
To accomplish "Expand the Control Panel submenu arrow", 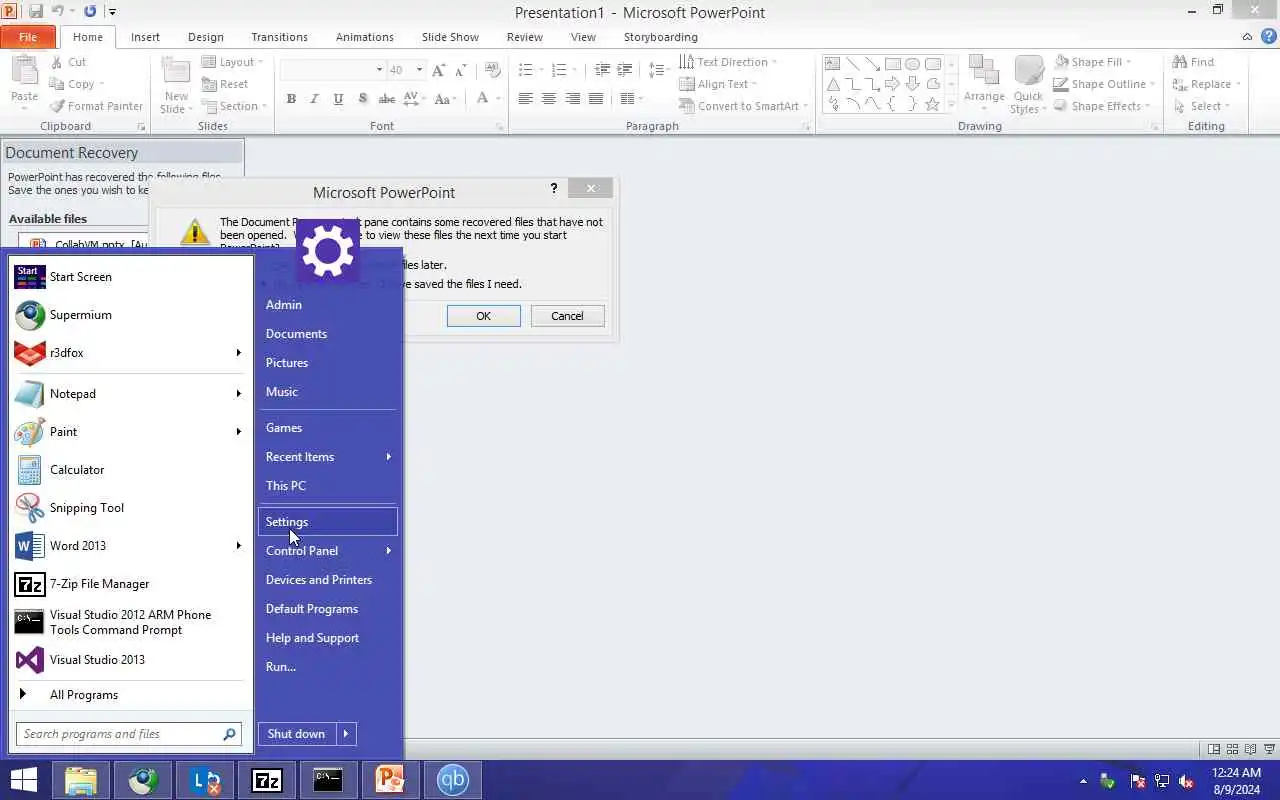I will pos(388,551).
